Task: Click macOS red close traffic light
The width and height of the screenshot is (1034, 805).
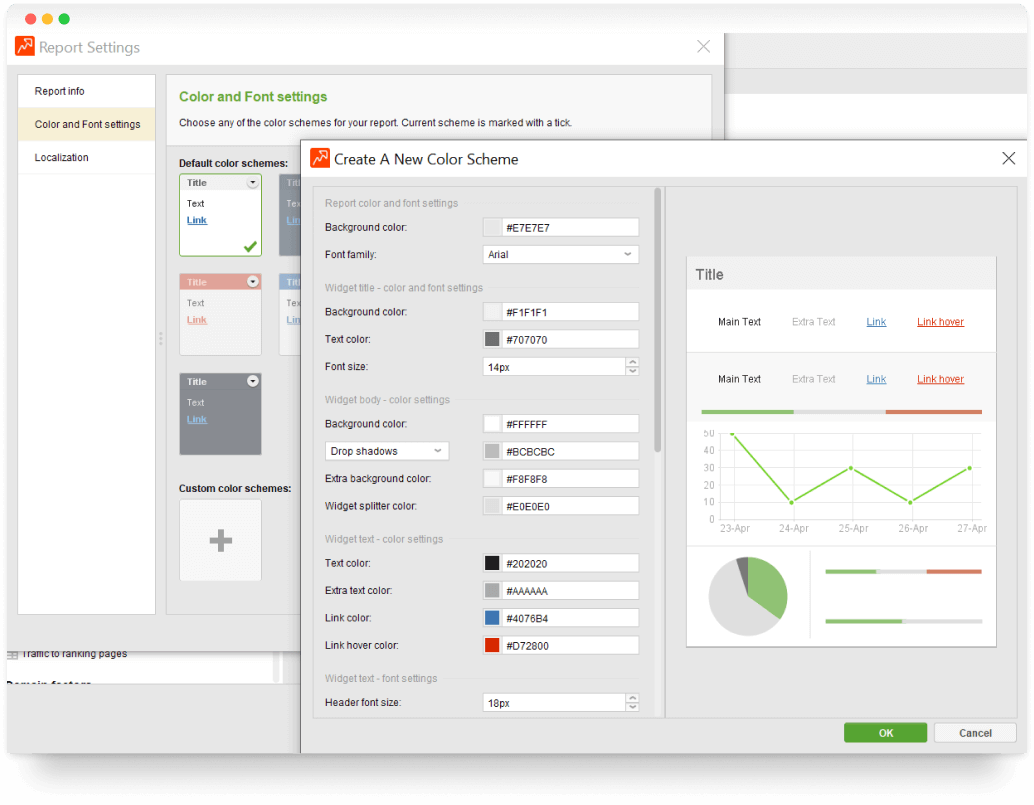Action: (30, 18)
